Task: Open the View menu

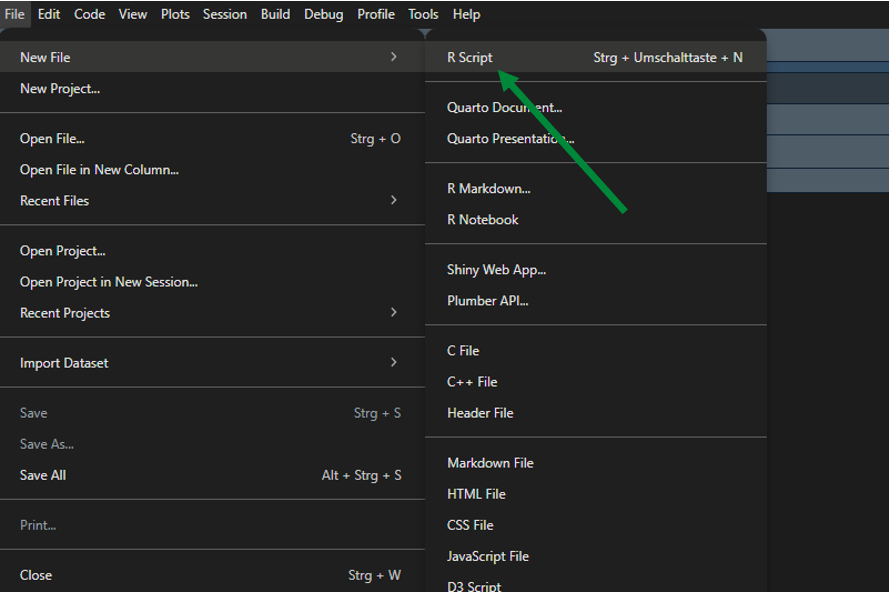Action: (133, 14)
